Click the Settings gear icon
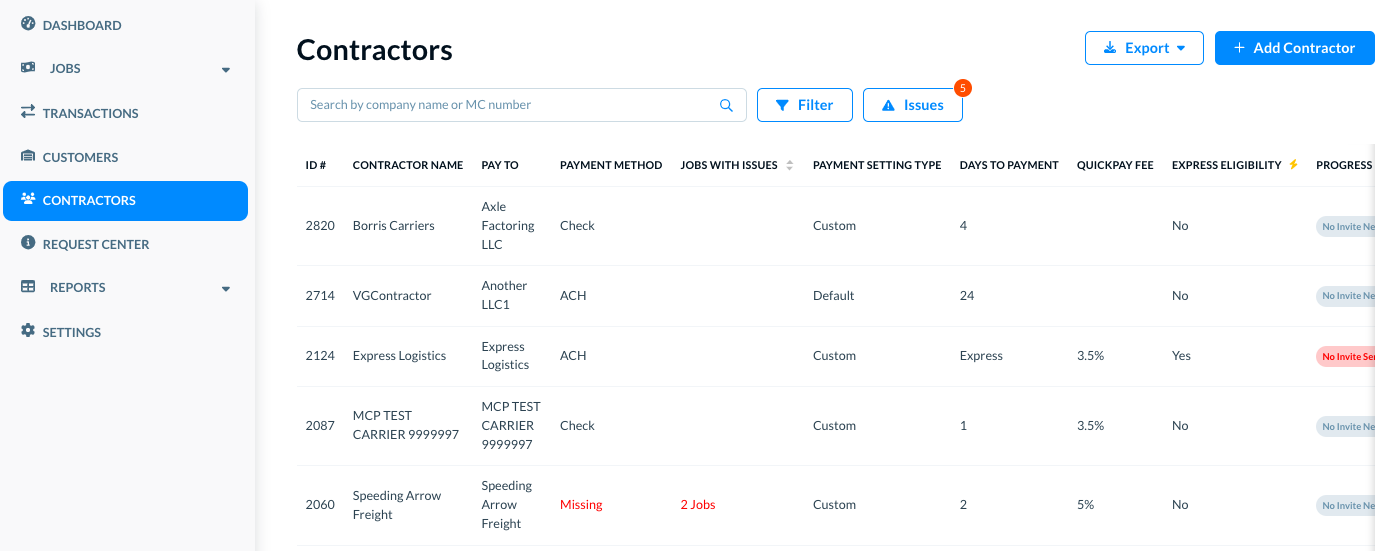The width and height of the screenshot is (1390, 551). click(x=28, y=331)
